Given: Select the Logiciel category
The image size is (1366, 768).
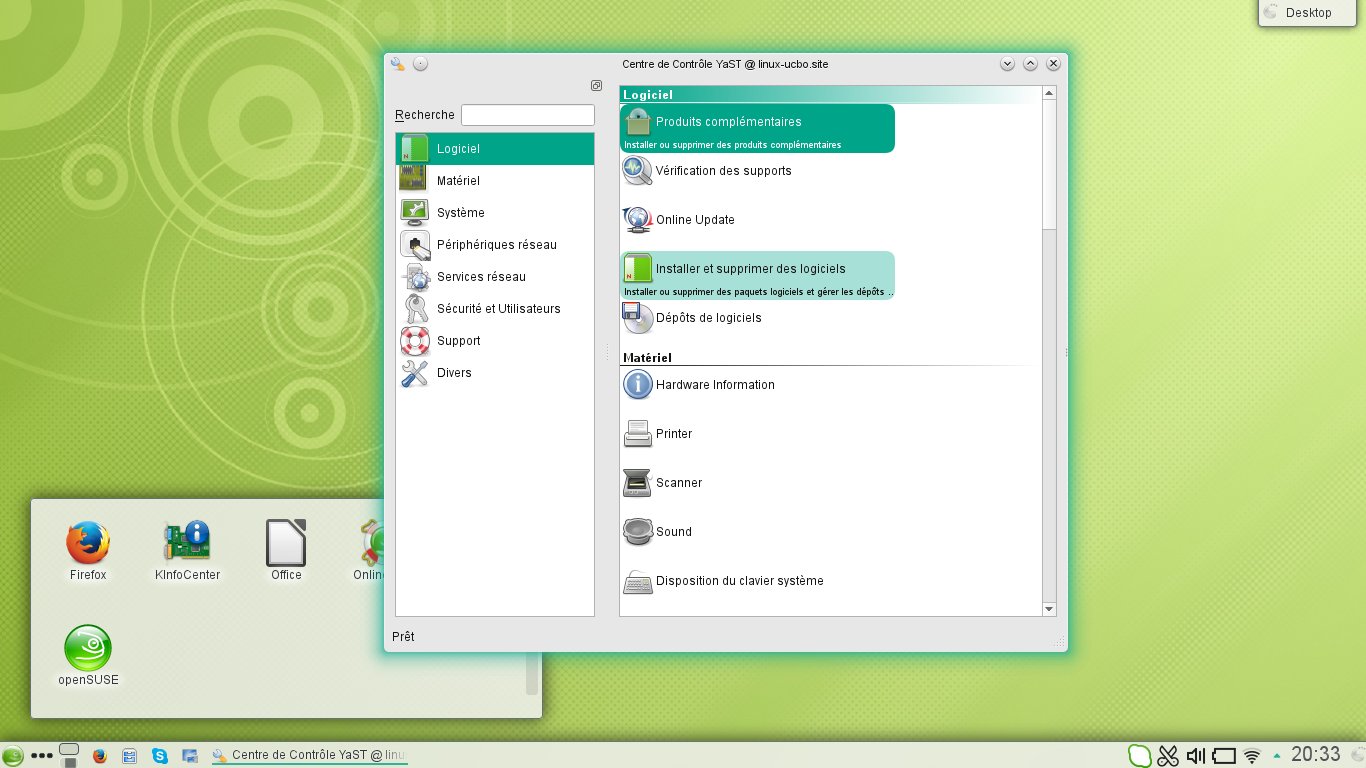Looking at the screenshot, I should (495, 149).
